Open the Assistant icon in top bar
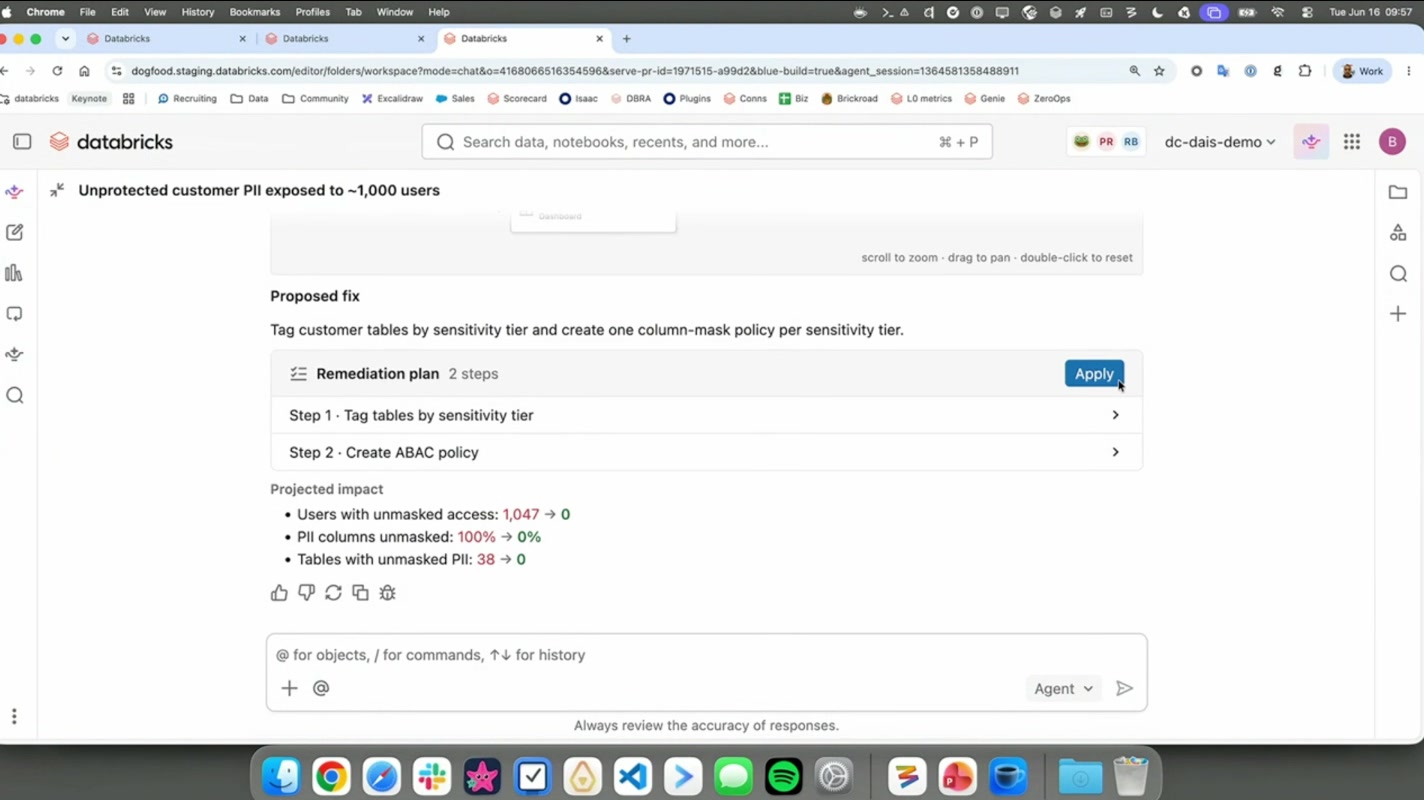The image size is (1424, 800). 1311,142
